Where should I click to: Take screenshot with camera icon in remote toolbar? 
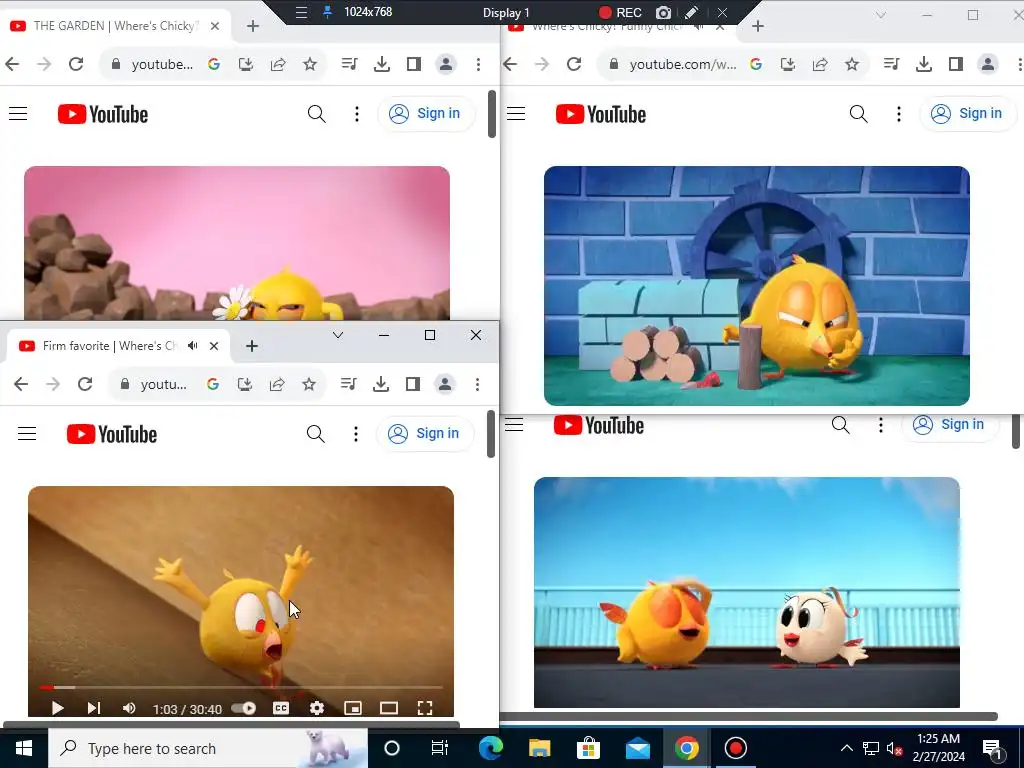coord(664,12)
